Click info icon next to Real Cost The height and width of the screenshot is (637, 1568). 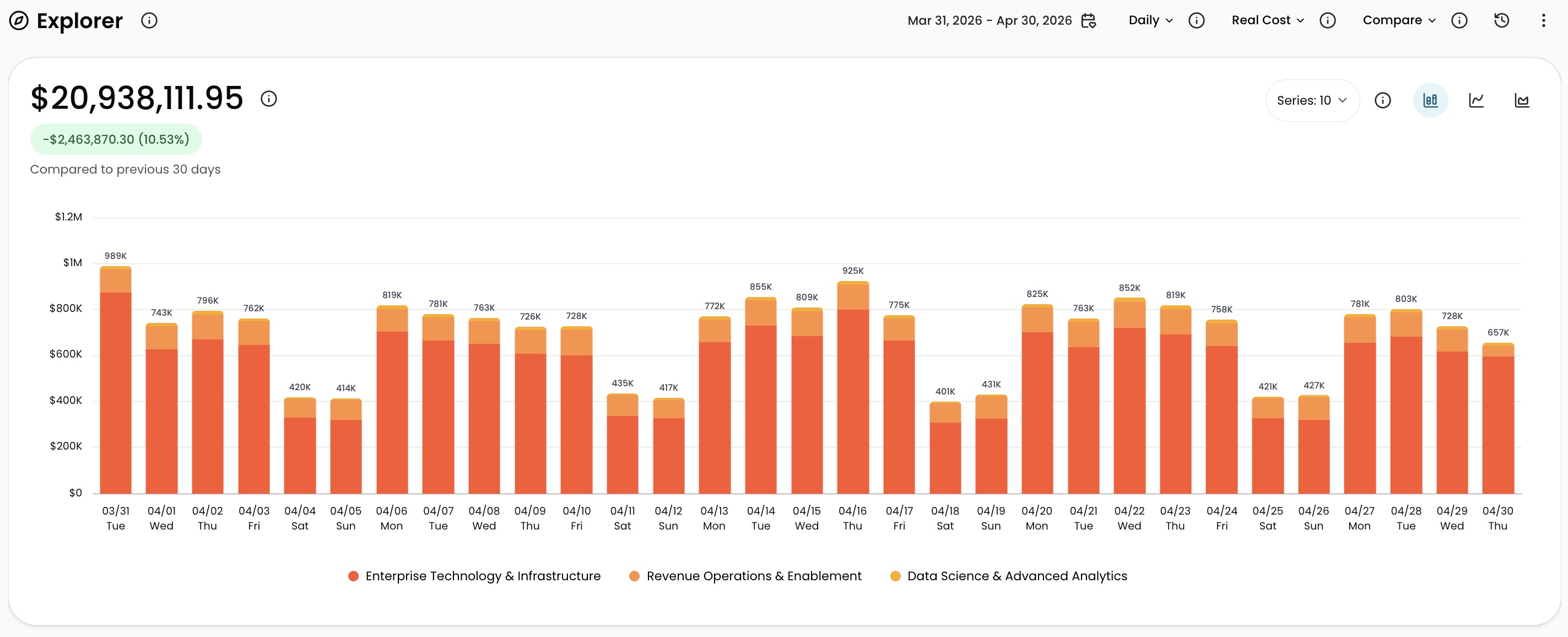[1328, 21]
